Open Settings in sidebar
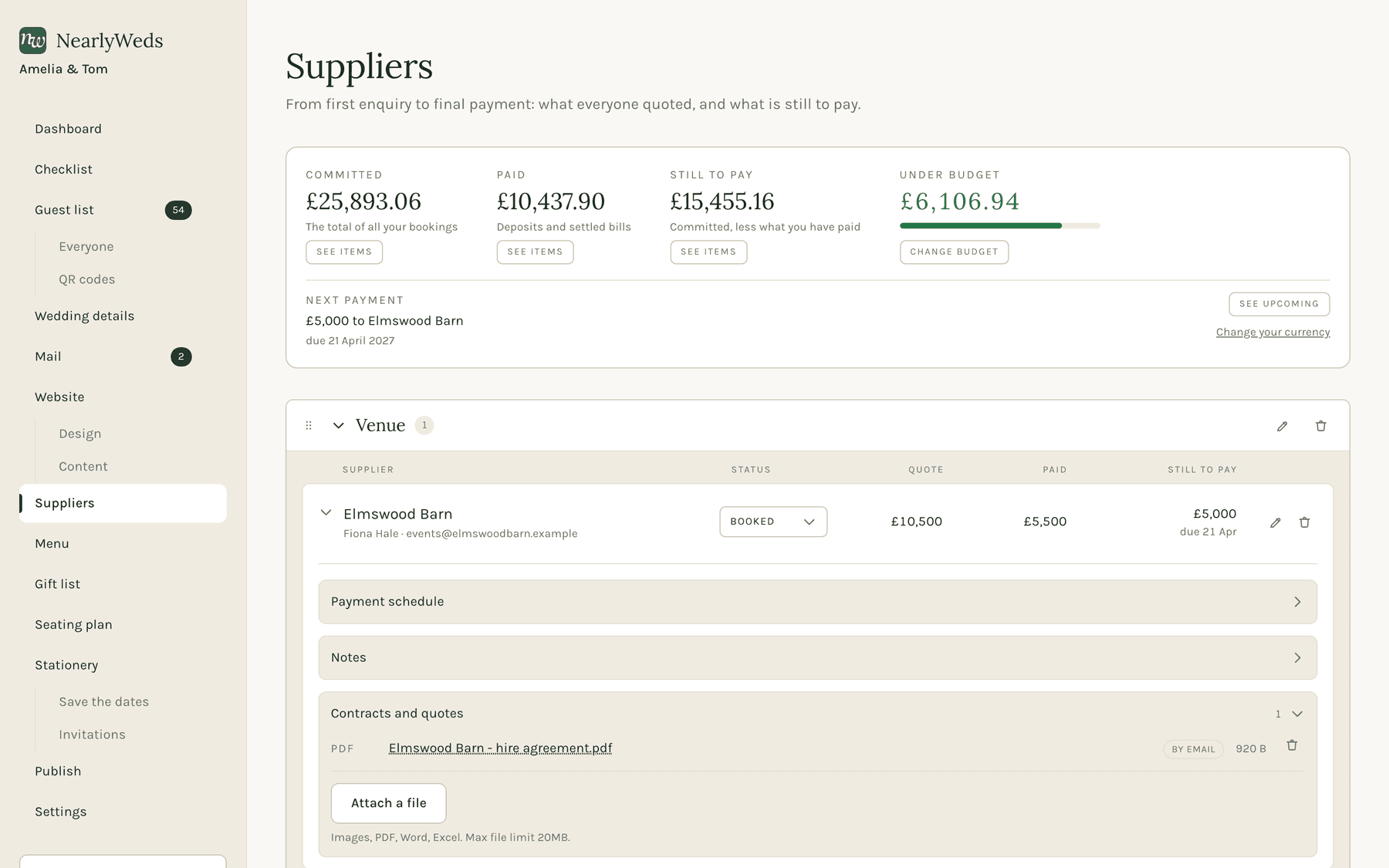The width and height of the screenshot is (1389, 868). 60,812
